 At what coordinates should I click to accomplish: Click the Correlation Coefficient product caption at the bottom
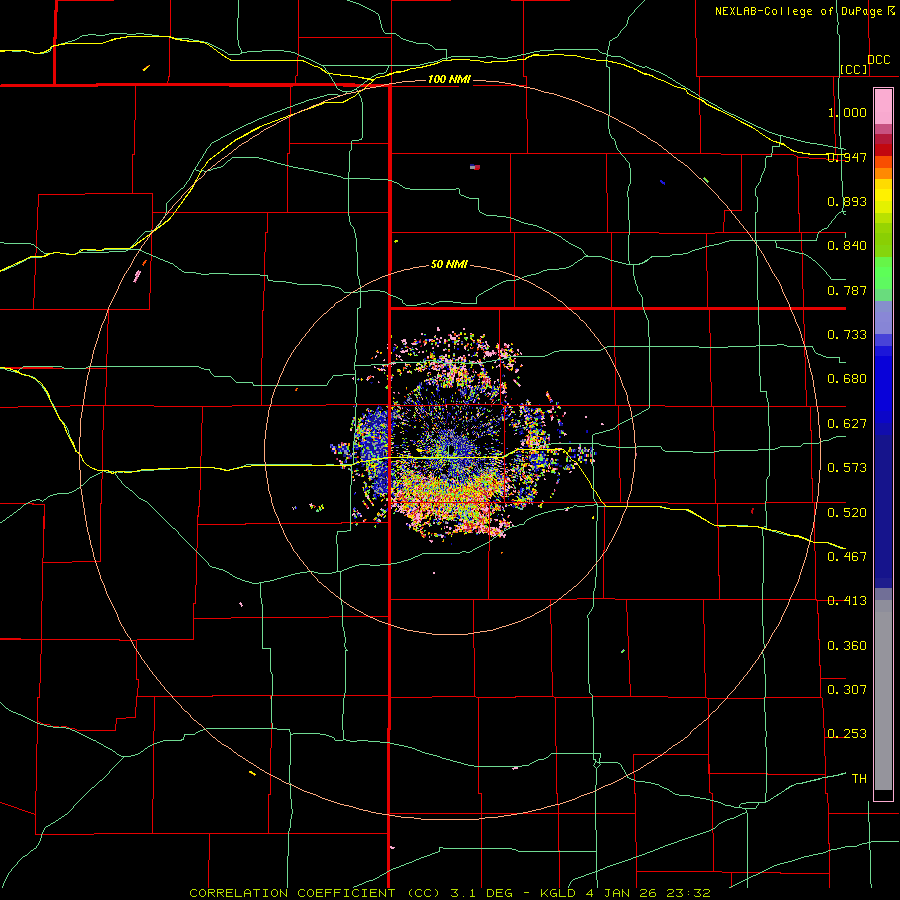(x=450, y=893)
